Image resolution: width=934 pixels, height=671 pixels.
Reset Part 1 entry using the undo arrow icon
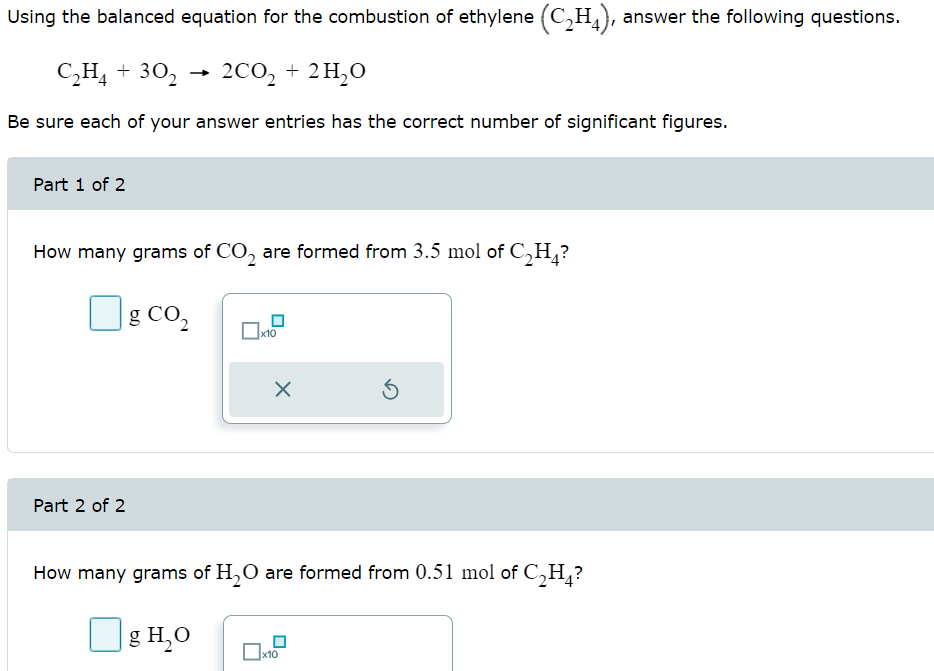pyautogui.click(x=390, y=389)
